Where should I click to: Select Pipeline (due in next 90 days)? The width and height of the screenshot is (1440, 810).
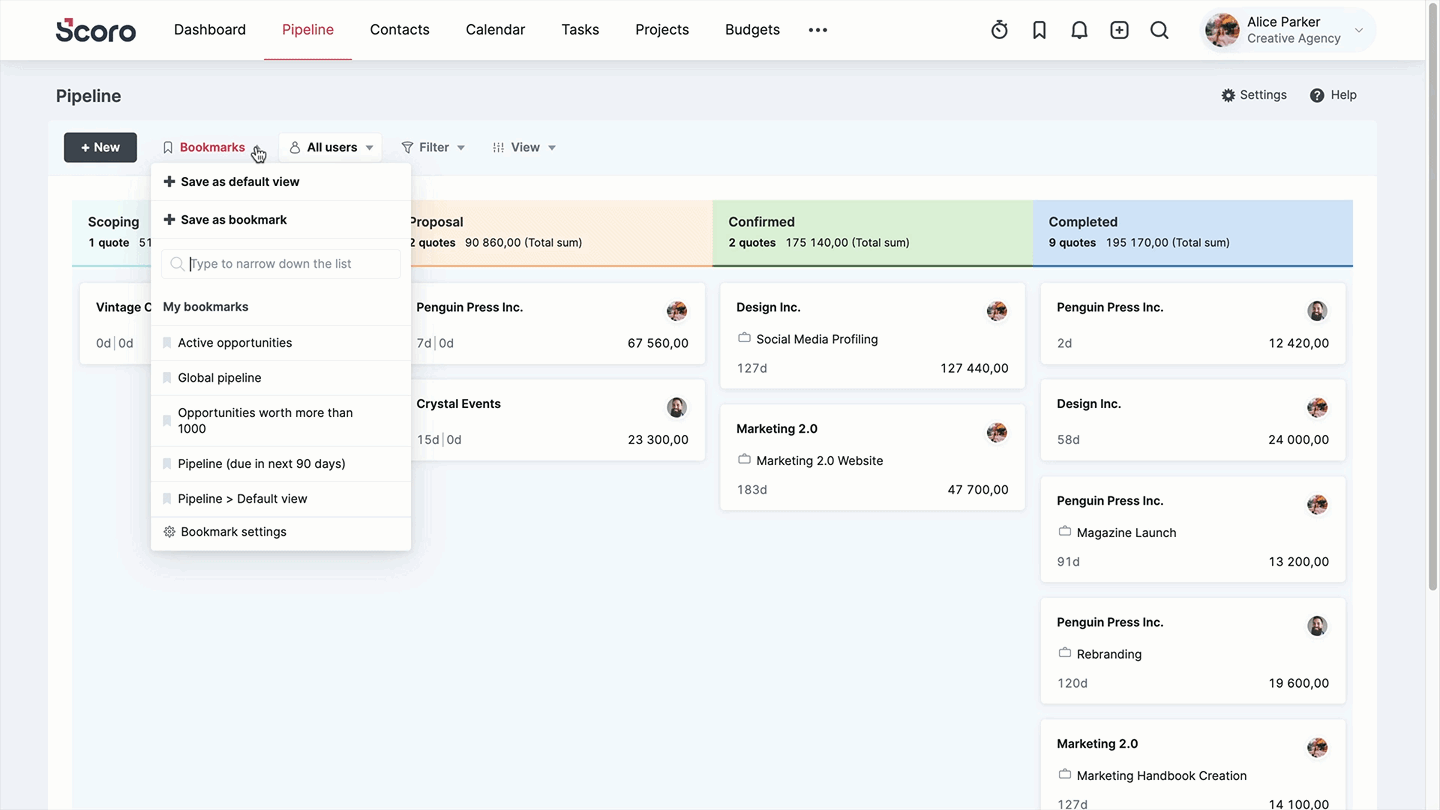click(x=281, y=464)
